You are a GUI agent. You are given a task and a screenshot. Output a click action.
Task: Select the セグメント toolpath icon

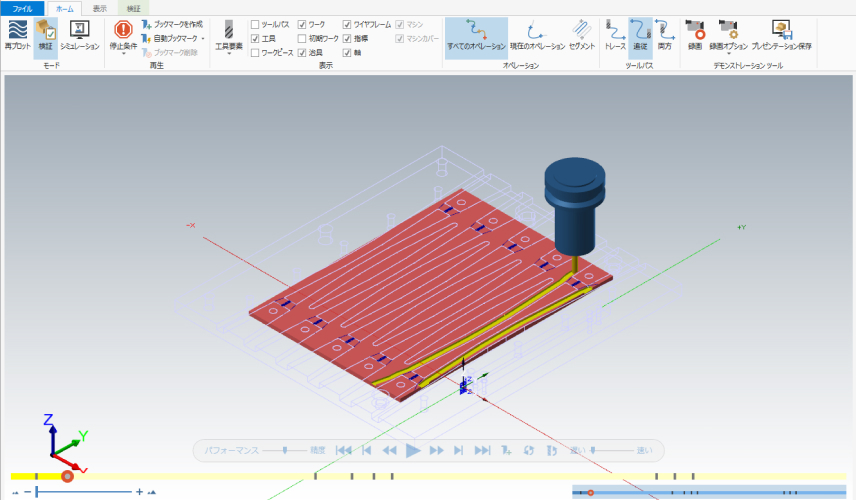tap(581, 30)
